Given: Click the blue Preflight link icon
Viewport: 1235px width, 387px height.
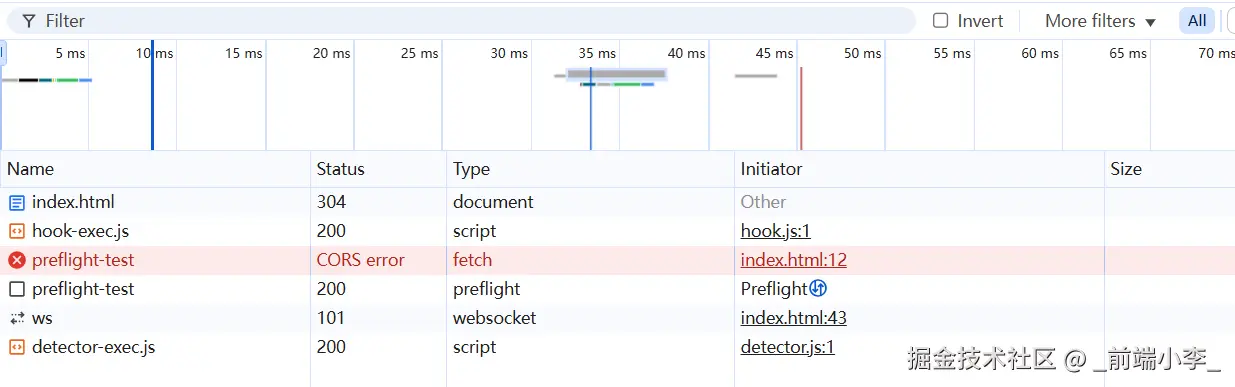Looking at the screenshot, I should point(818,289).
